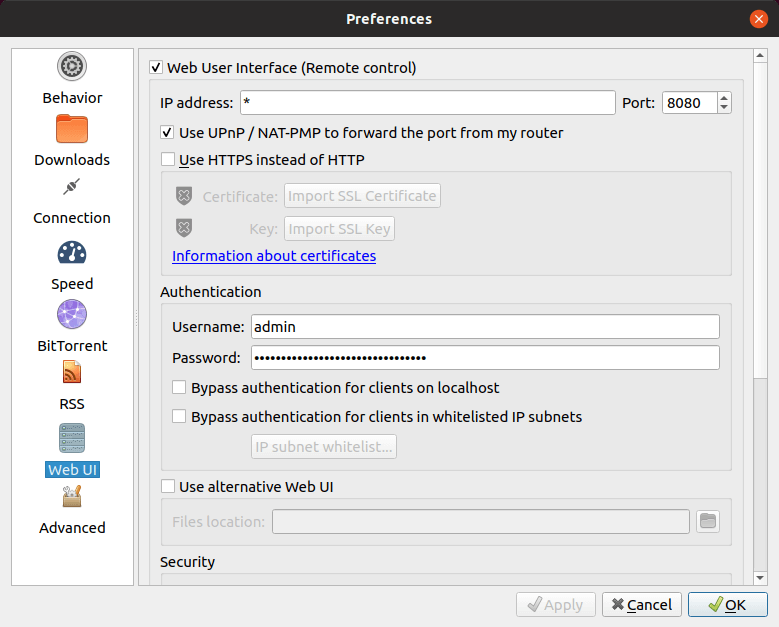The height and width of the screenshot is (627, 779).
Task: Decrease the port number with down arrow
Action: [x=724, y=107]
